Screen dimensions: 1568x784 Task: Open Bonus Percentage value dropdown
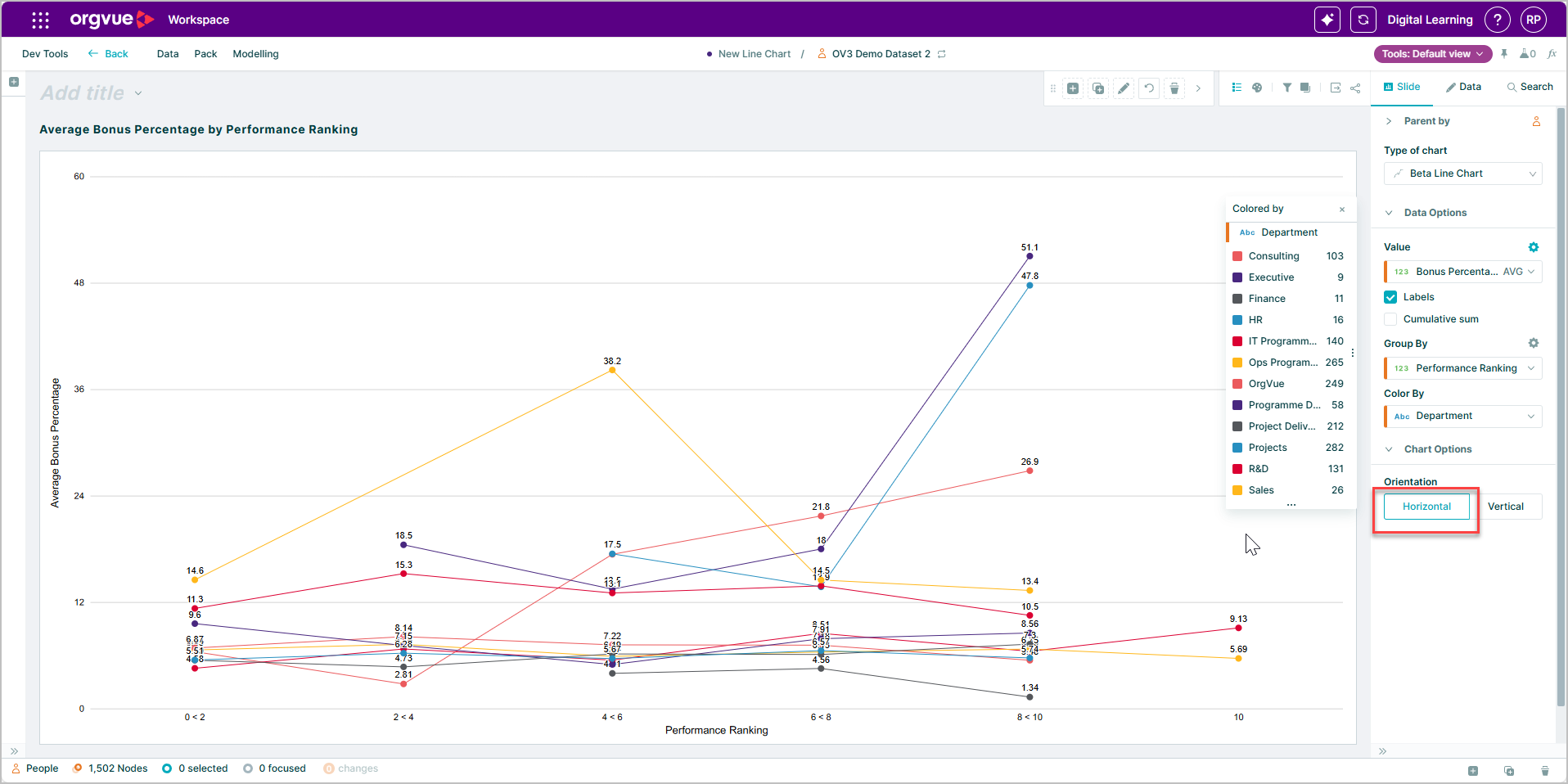[1463, 272]
